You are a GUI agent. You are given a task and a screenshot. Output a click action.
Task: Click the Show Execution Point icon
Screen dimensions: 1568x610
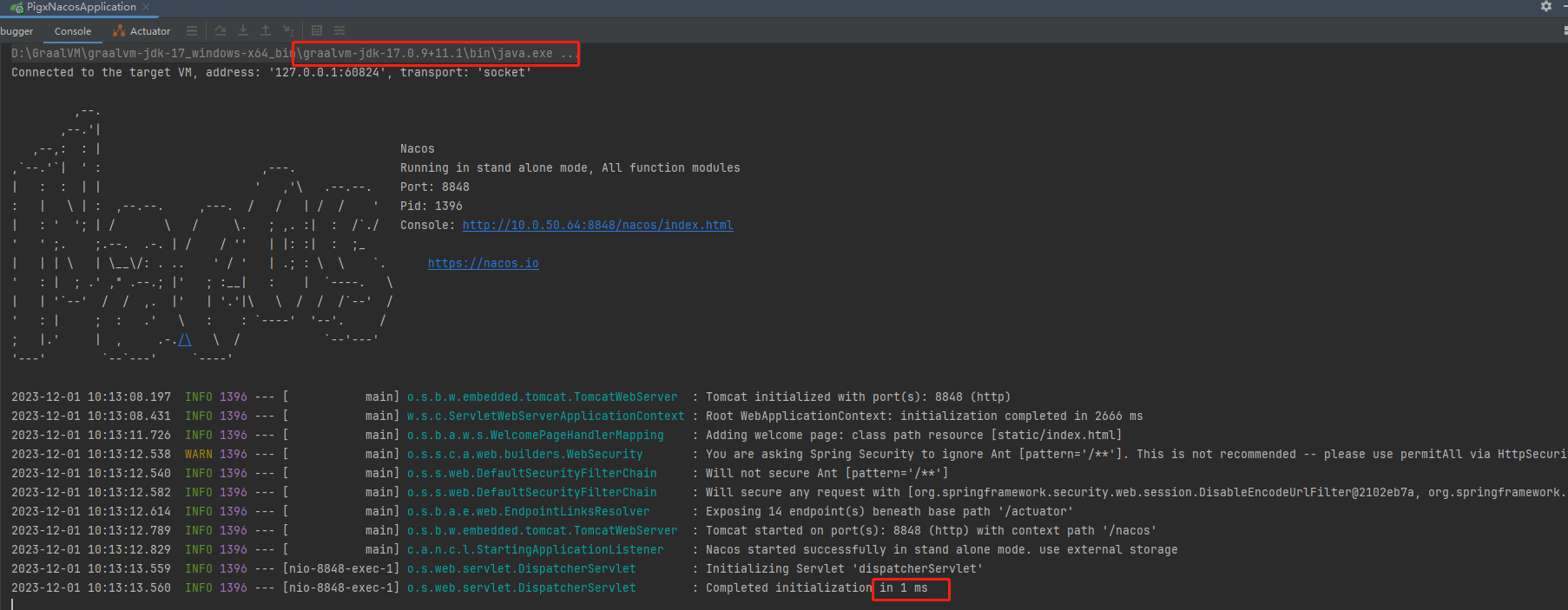[192, 31]
